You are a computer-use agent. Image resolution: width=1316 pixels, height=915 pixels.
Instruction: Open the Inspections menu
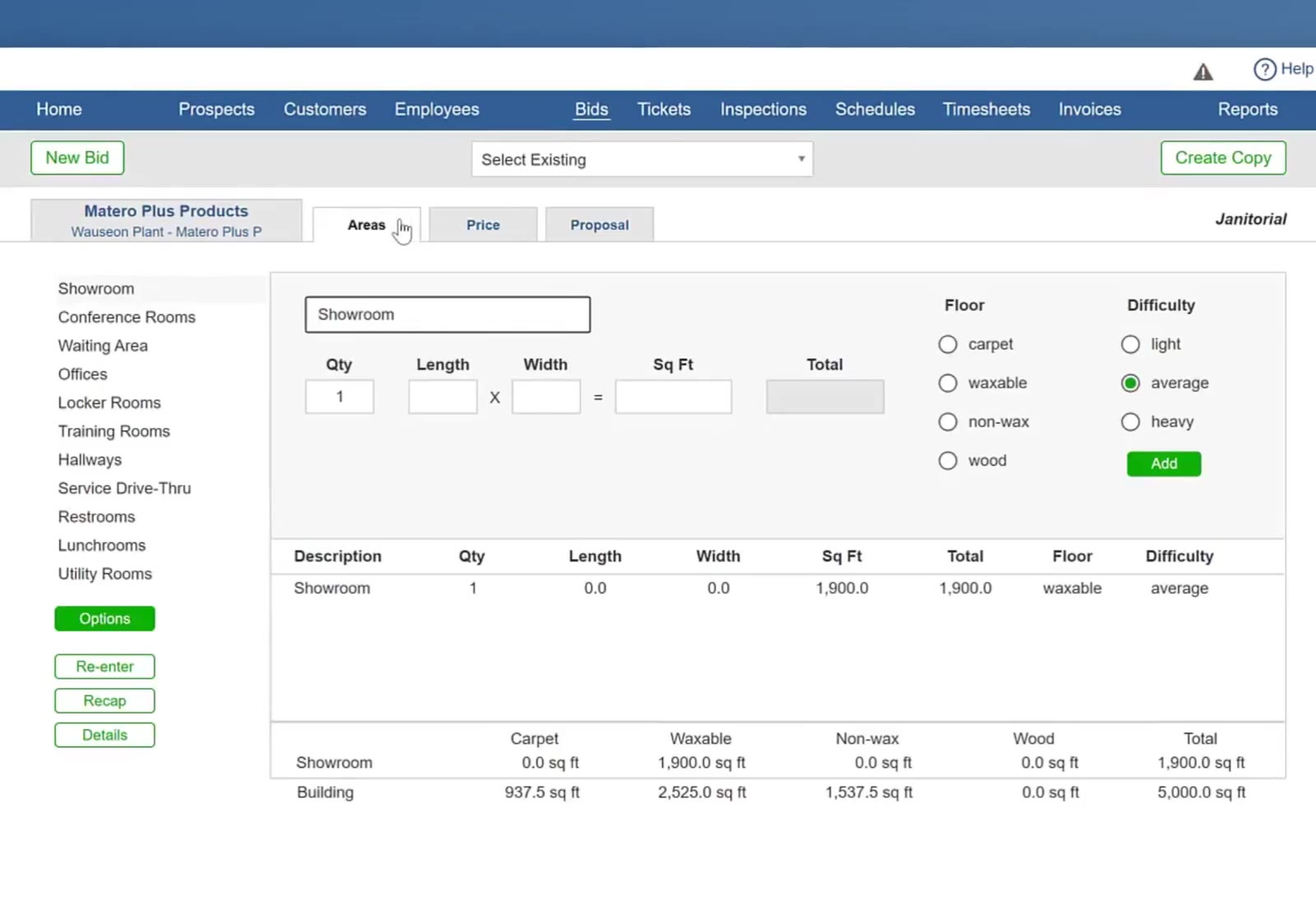click(x=763, y=109)
